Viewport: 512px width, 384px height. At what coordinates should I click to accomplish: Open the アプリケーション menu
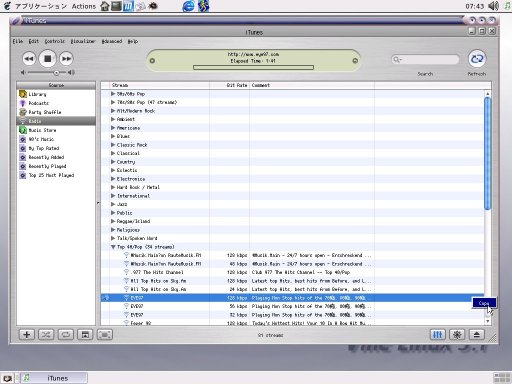[x=41, y=6]
